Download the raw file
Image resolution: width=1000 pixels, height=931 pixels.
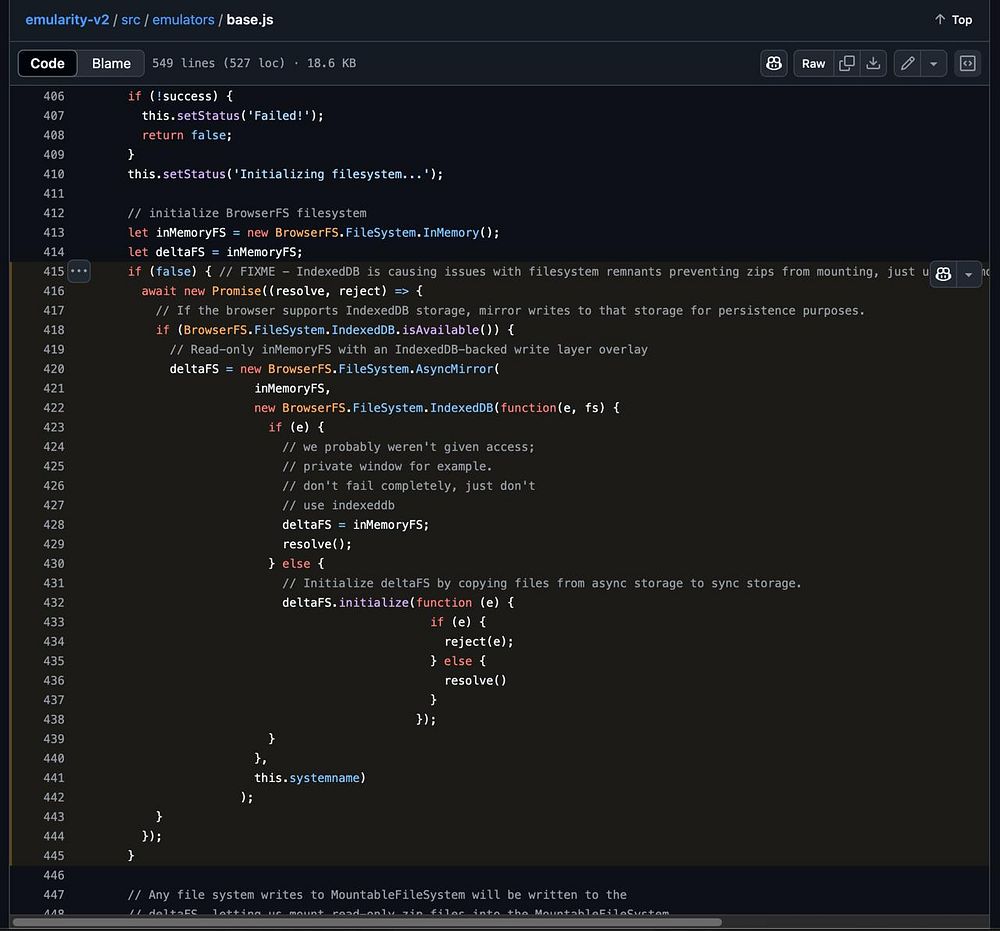873,63
